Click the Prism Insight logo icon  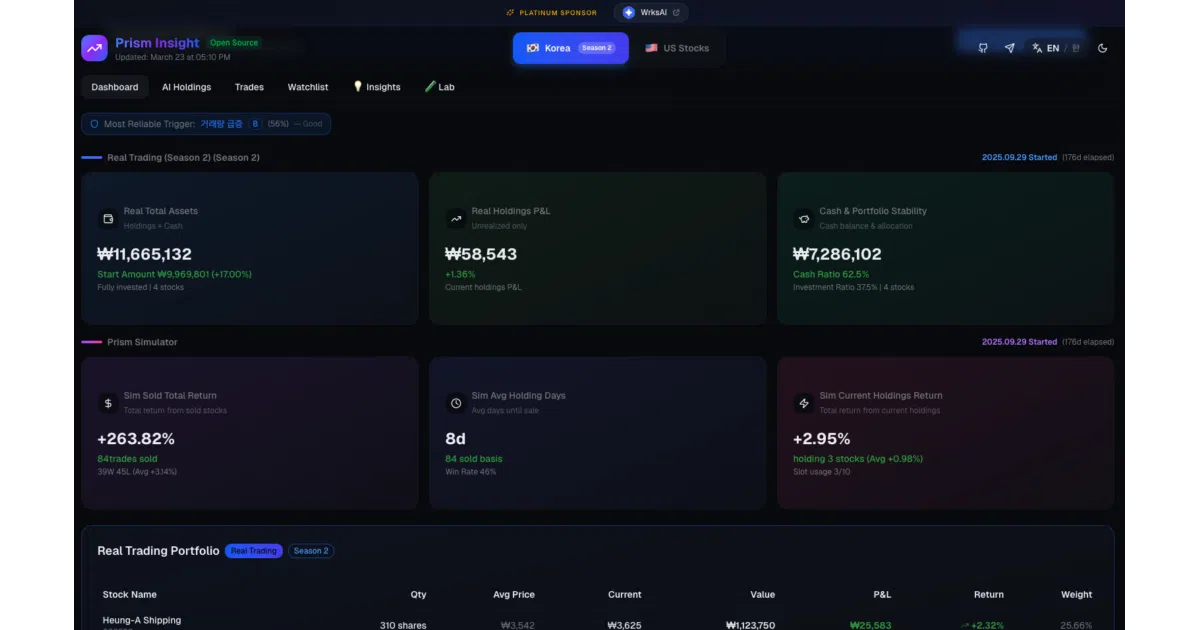tap(95, 48)
